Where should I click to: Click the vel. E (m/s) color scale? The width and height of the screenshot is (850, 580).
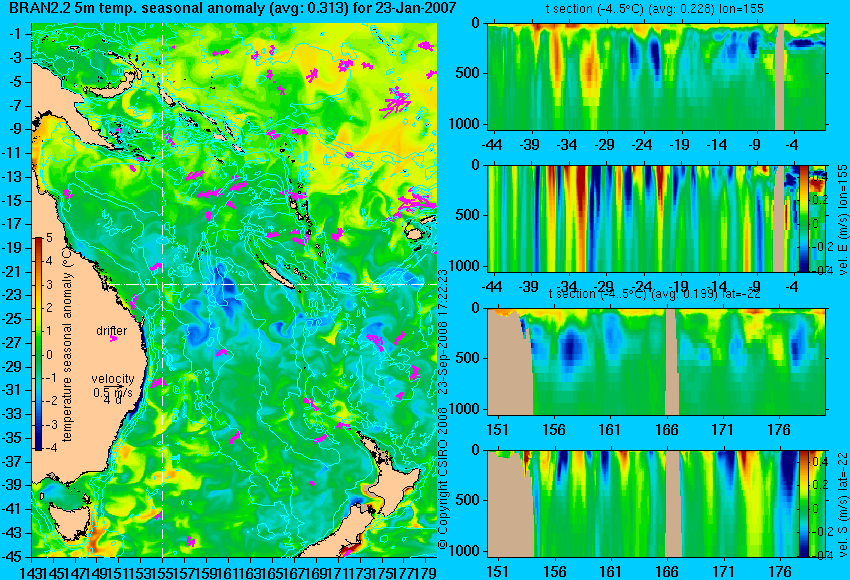point(804,218)
